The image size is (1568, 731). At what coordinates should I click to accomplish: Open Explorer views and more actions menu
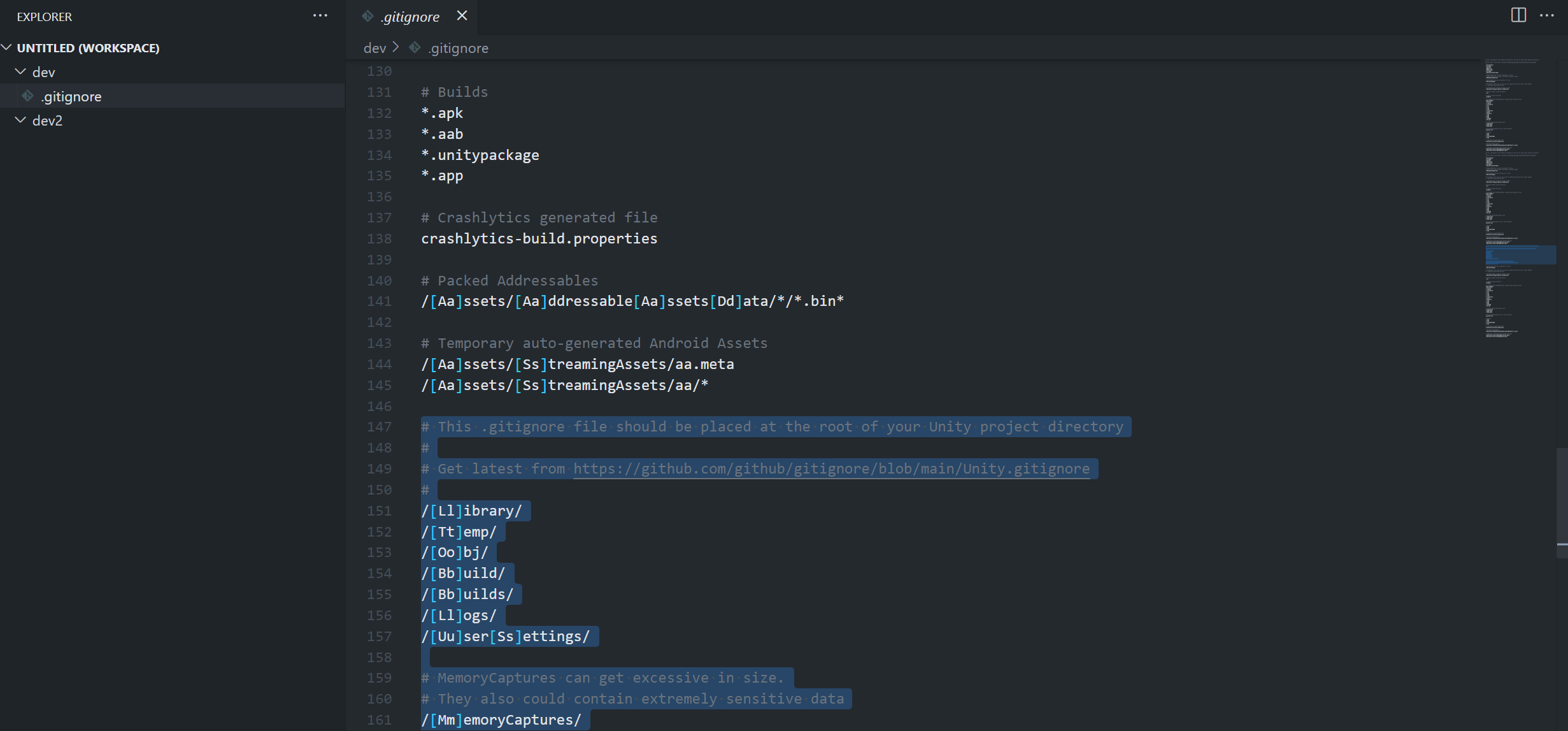tap(320, 16)
